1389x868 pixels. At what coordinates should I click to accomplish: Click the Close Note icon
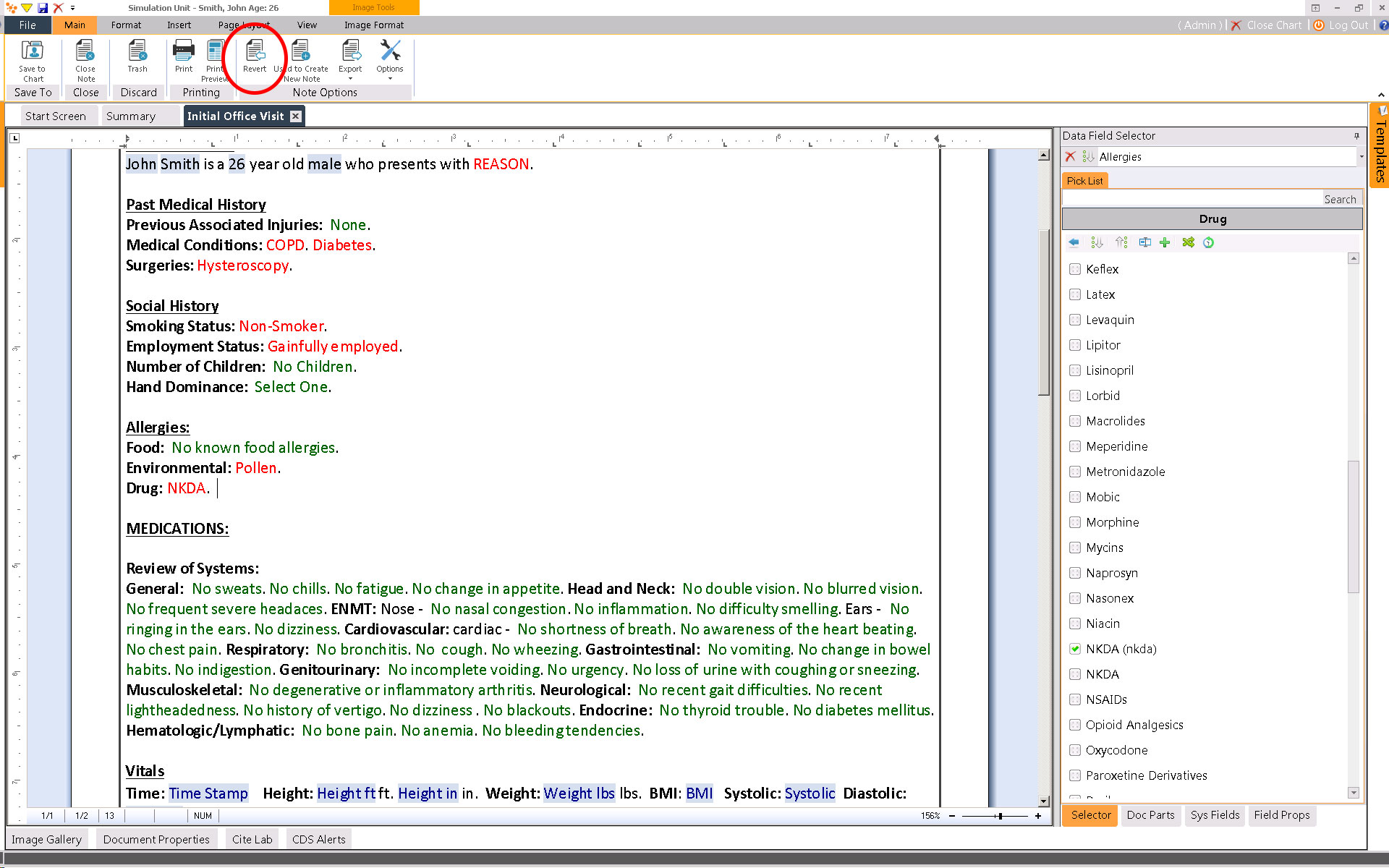click(x=85, y=61)
